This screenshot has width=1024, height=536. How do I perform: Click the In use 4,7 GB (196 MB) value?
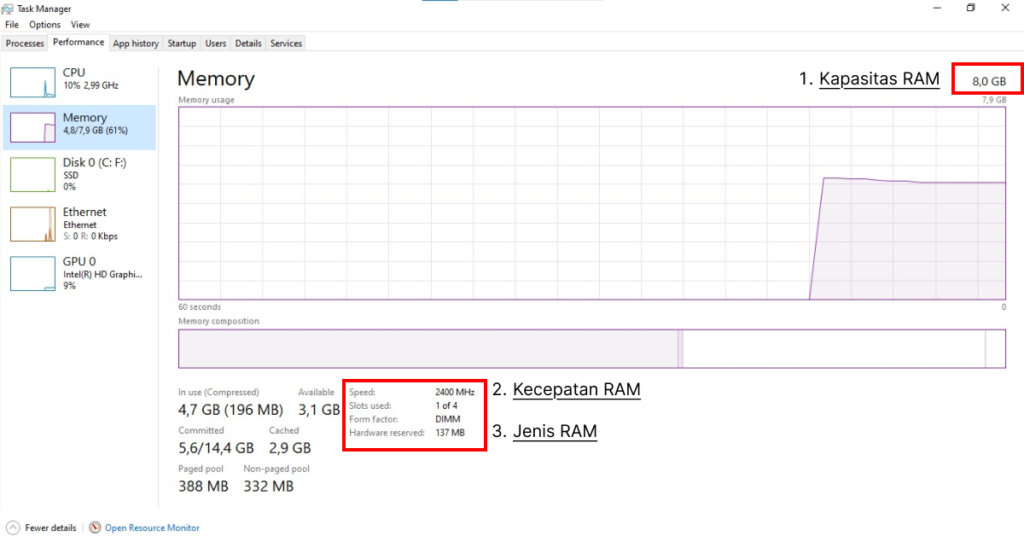point(231,410)
